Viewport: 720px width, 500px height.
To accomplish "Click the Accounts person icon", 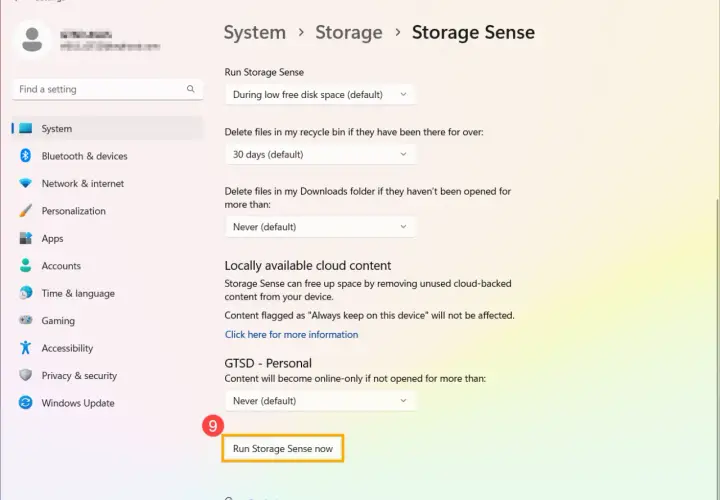I will 26,265.
